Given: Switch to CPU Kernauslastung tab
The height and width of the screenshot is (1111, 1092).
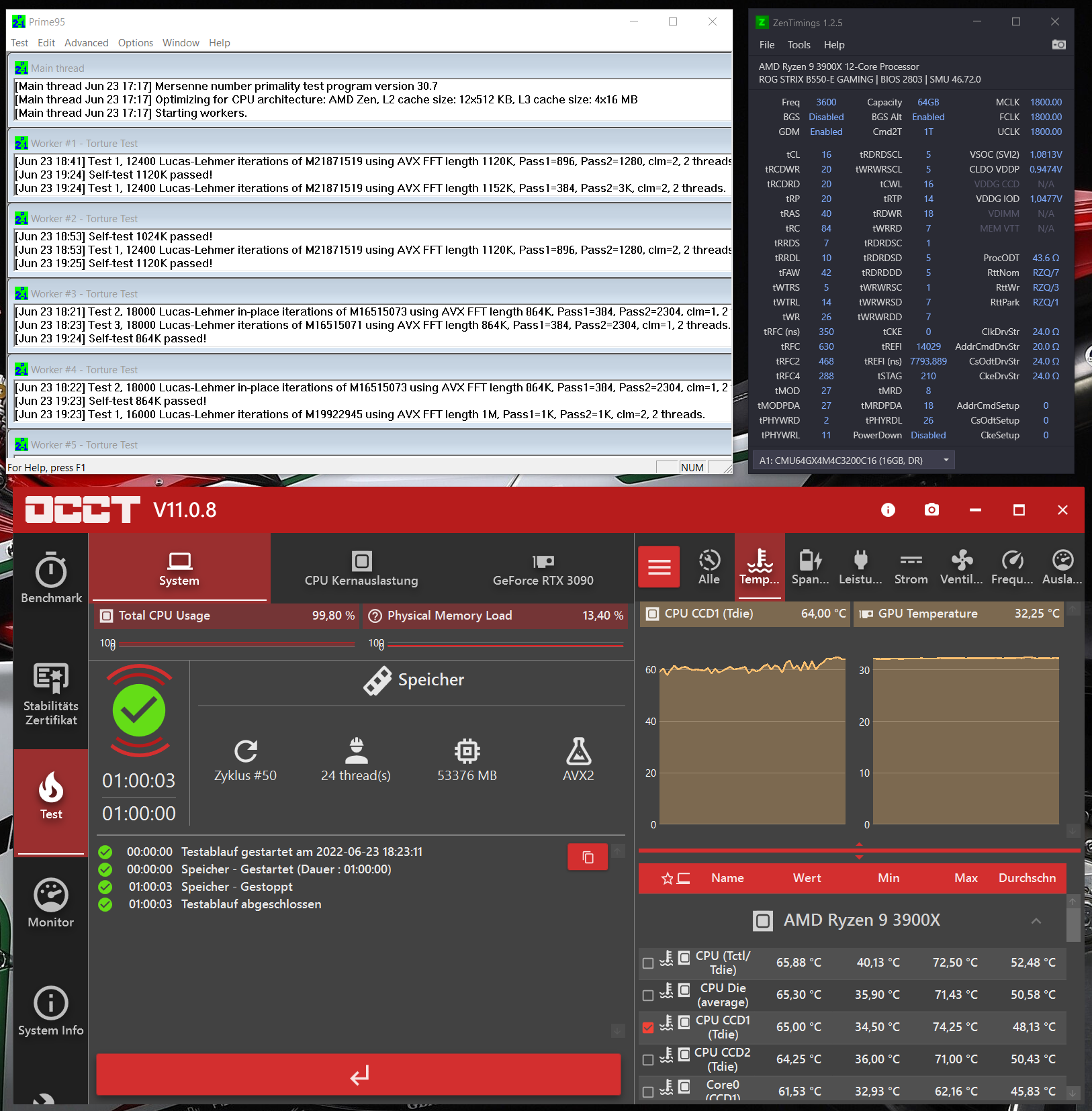Looking at the screenshot, I should click(x=361, y=569).
